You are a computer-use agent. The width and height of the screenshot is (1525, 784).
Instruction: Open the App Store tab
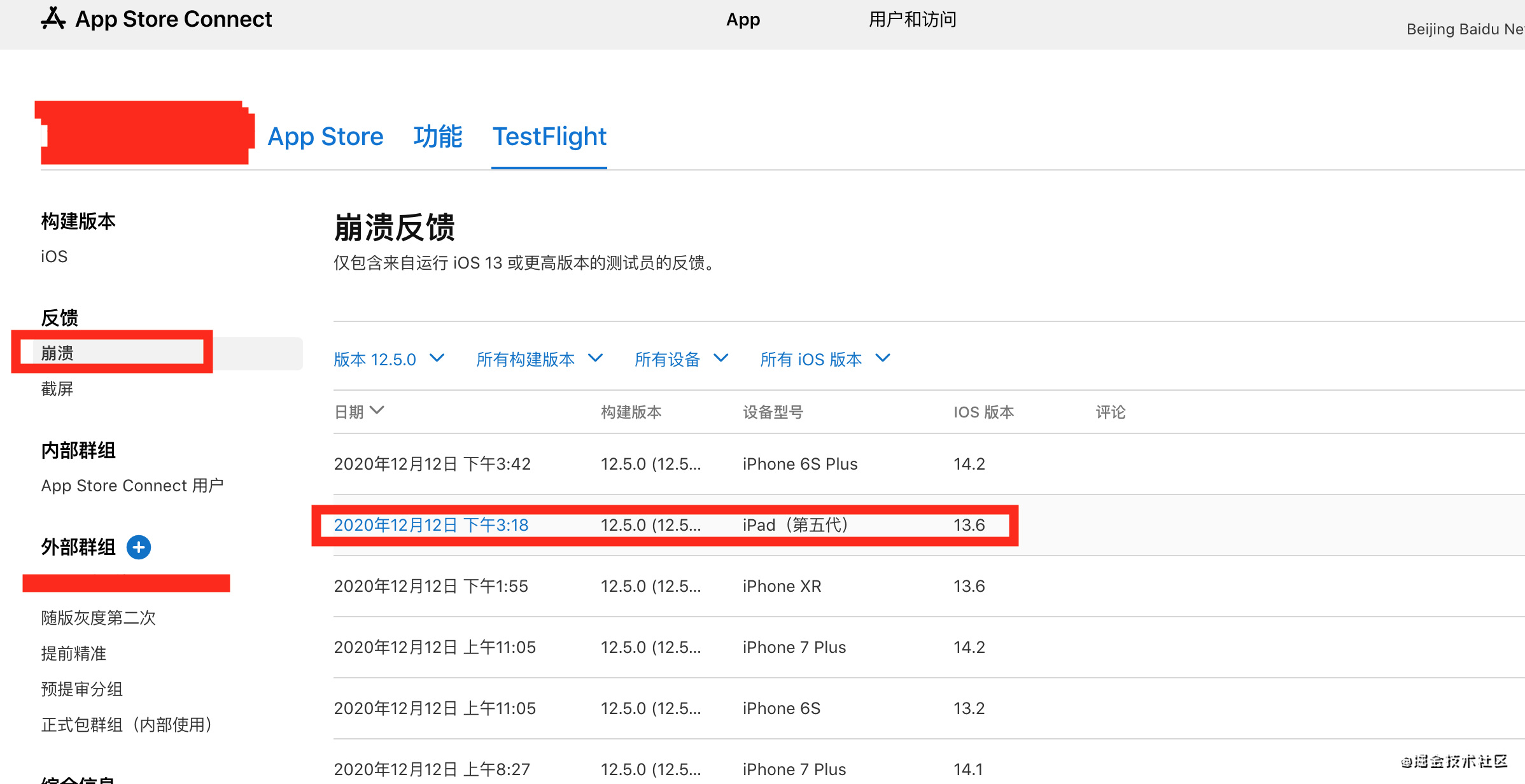[325, 137]
